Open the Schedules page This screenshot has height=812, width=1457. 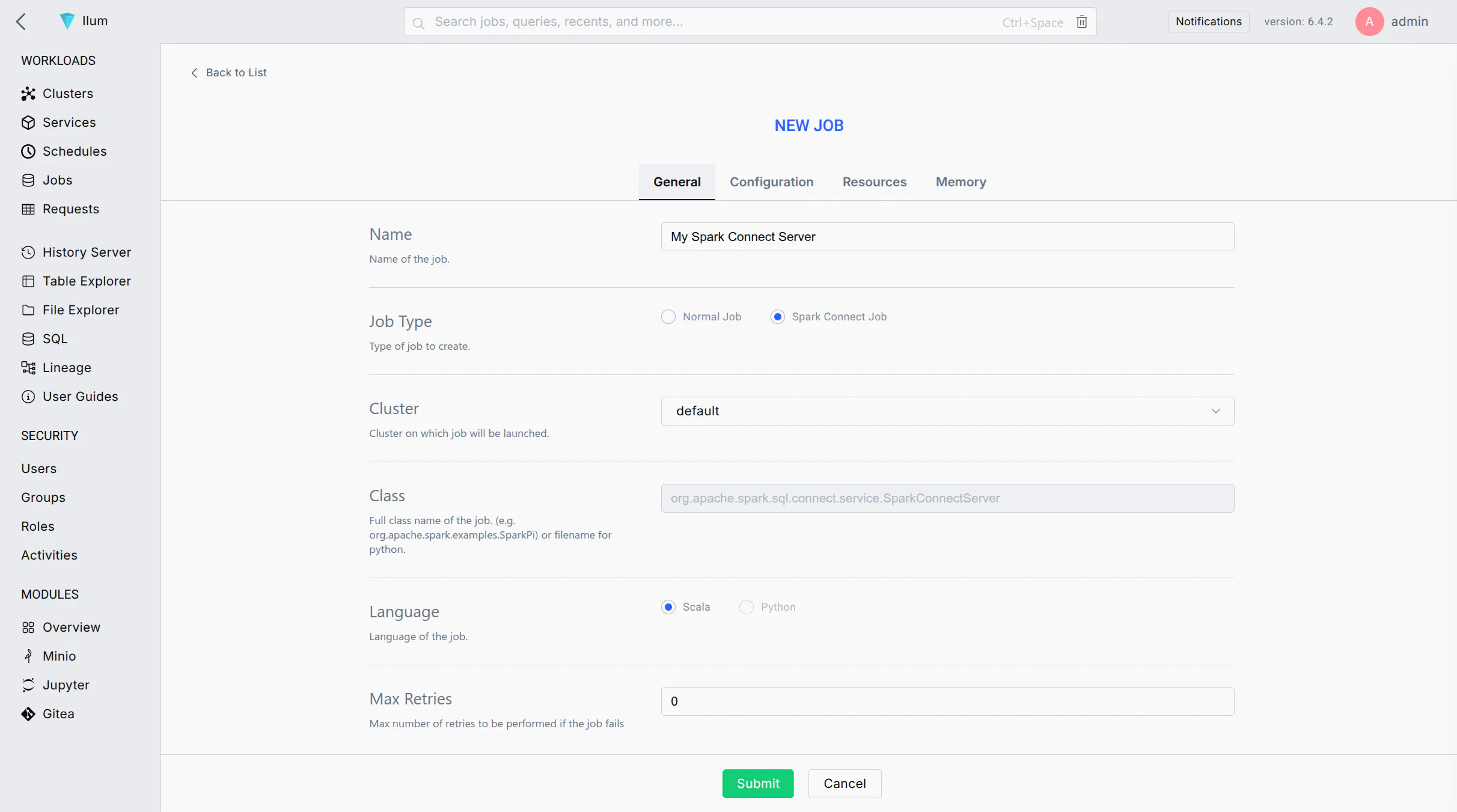point(75,151)
